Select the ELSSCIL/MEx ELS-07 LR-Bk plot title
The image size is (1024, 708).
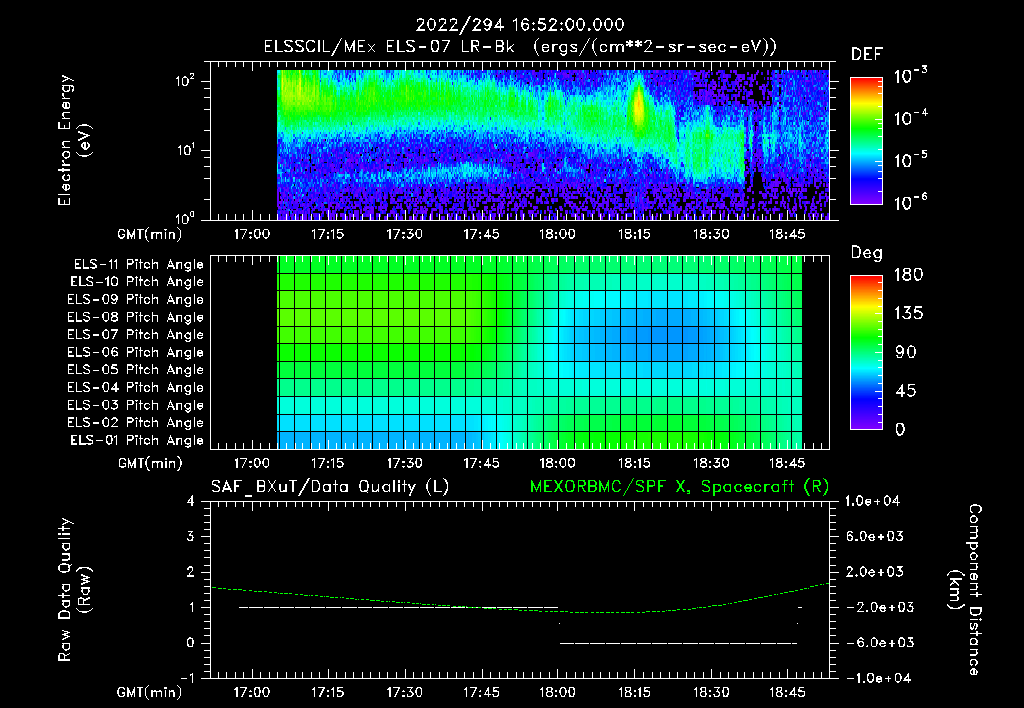pyautogui.click(x=520, y=47)
